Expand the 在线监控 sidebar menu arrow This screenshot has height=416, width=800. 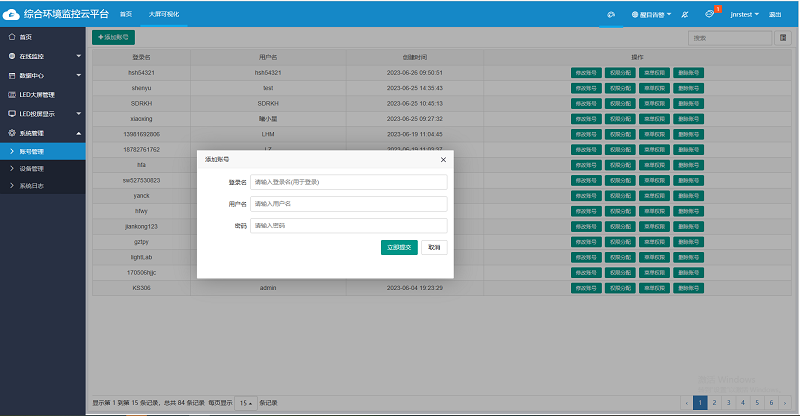pyautogui.click(x=78, y=56)
